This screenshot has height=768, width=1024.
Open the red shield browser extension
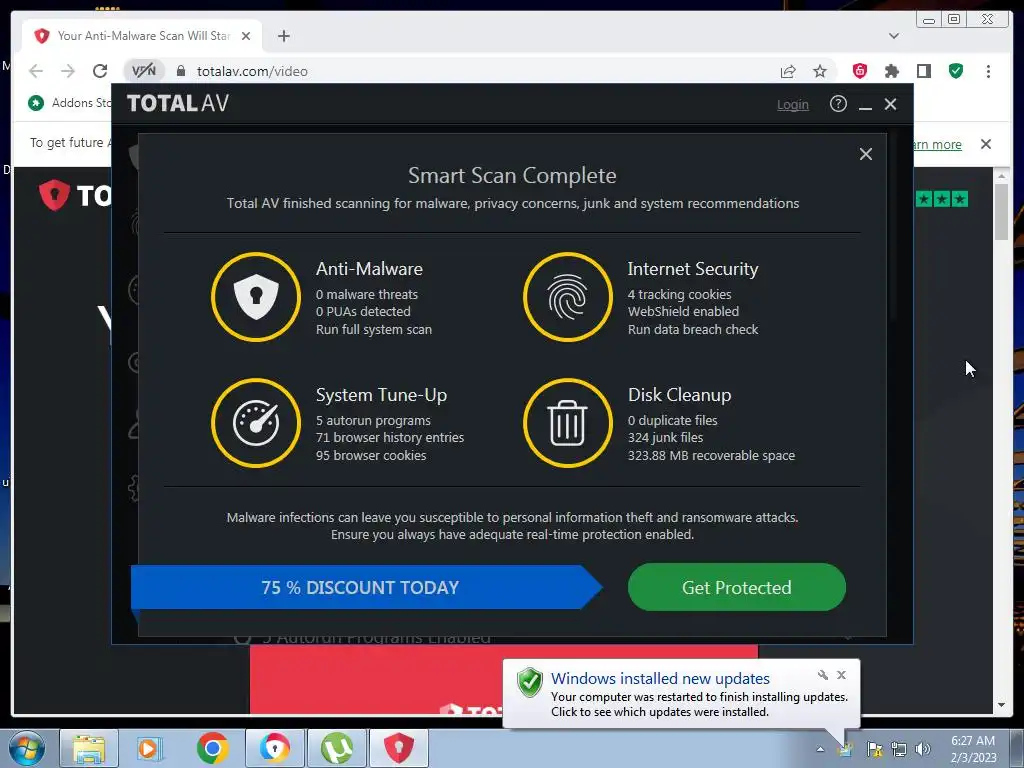(860, 71)
